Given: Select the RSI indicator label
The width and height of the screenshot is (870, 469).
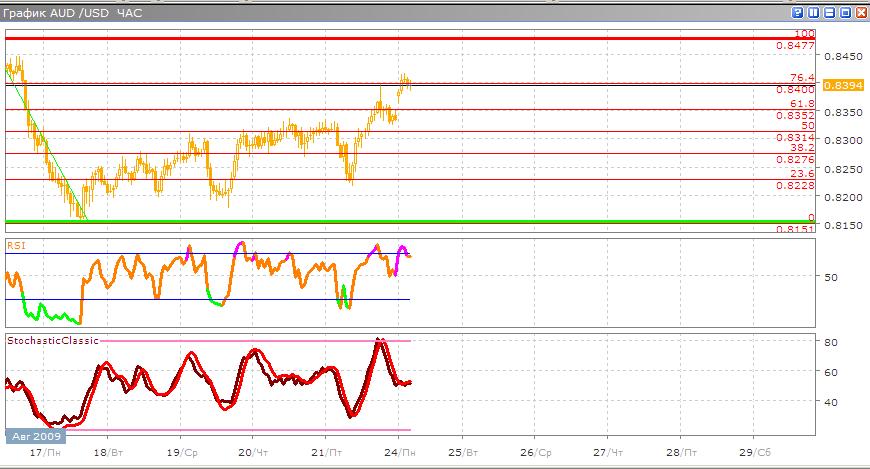Looking at the screenshot, I should 17,244.
